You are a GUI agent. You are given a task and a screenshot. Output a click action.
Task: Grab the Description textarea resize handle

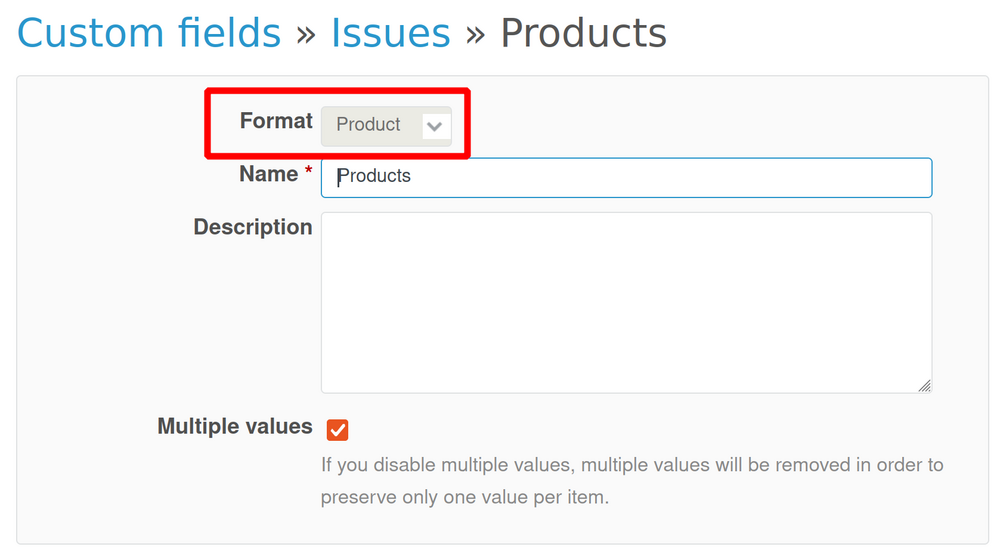[924, 385]
